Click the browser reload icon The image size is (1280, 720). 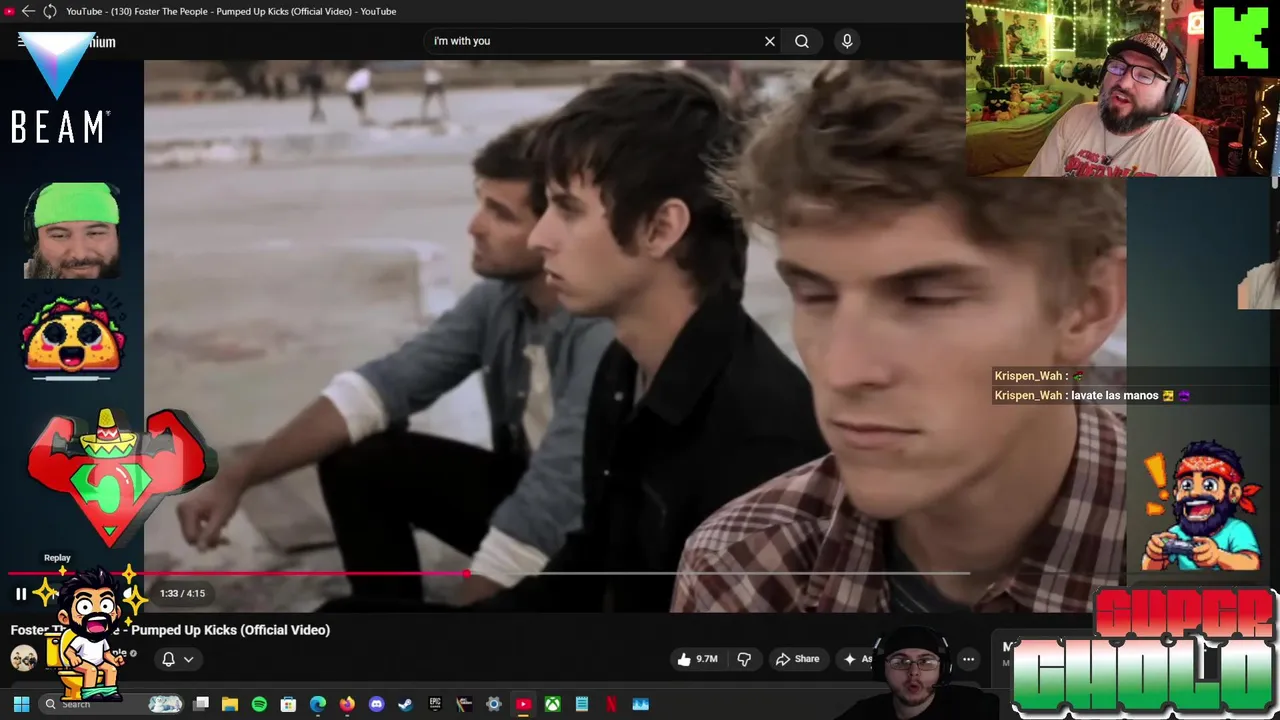tap(50, 11)
